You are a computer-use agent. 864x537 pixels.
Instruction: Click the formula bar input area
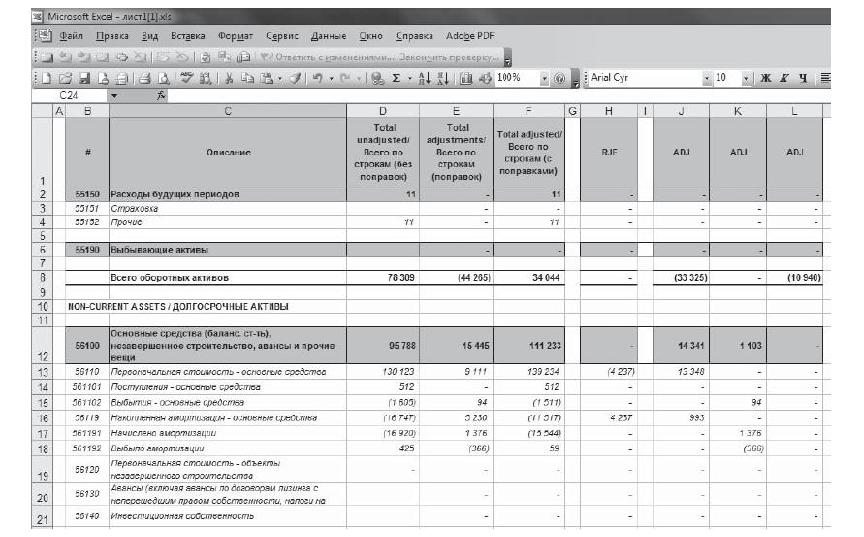[499, 95]
